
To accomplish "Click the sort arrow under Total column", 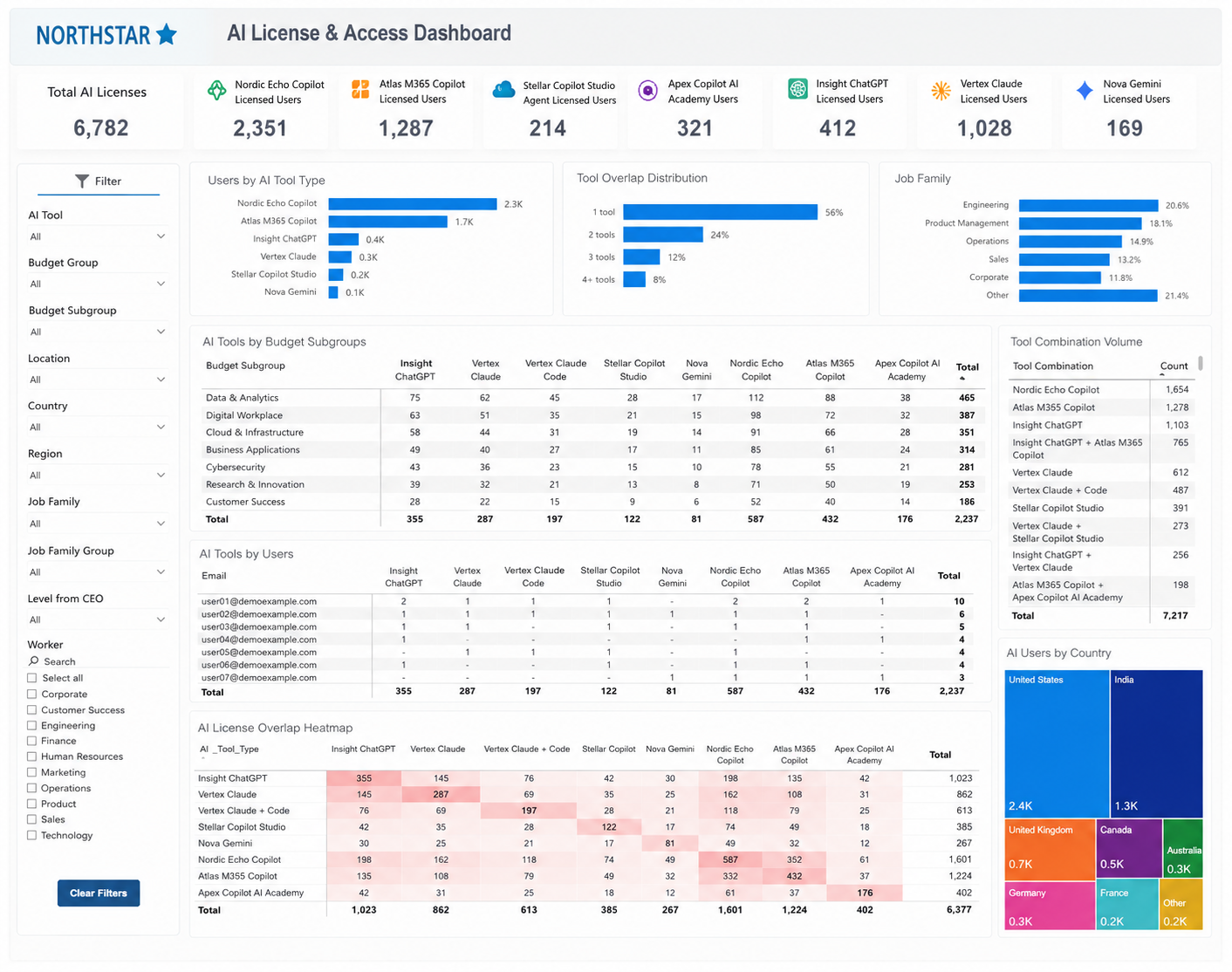I will [962, 379].
